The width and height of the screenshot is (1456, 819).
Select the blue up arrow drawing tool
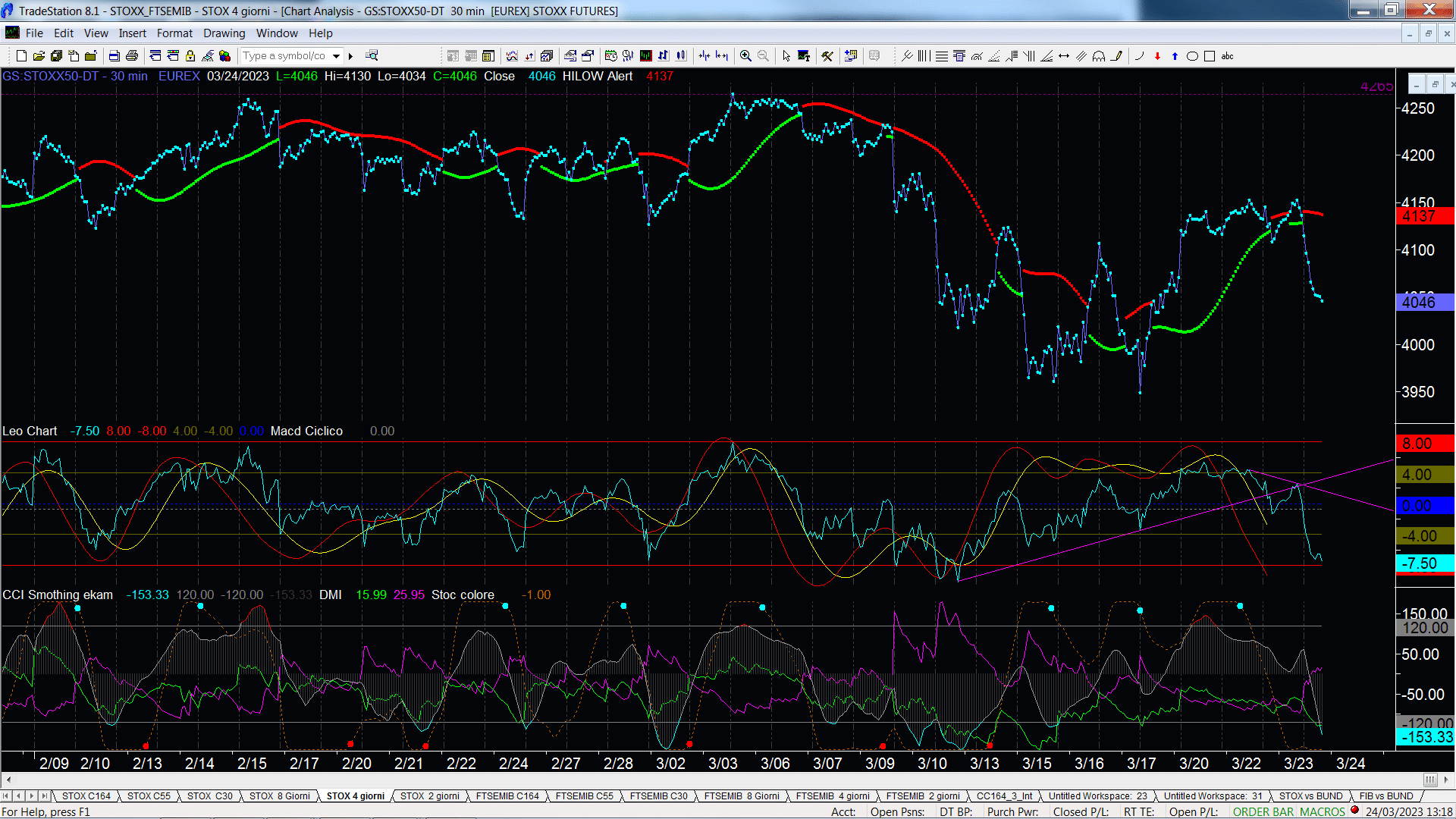point(1175,56)
